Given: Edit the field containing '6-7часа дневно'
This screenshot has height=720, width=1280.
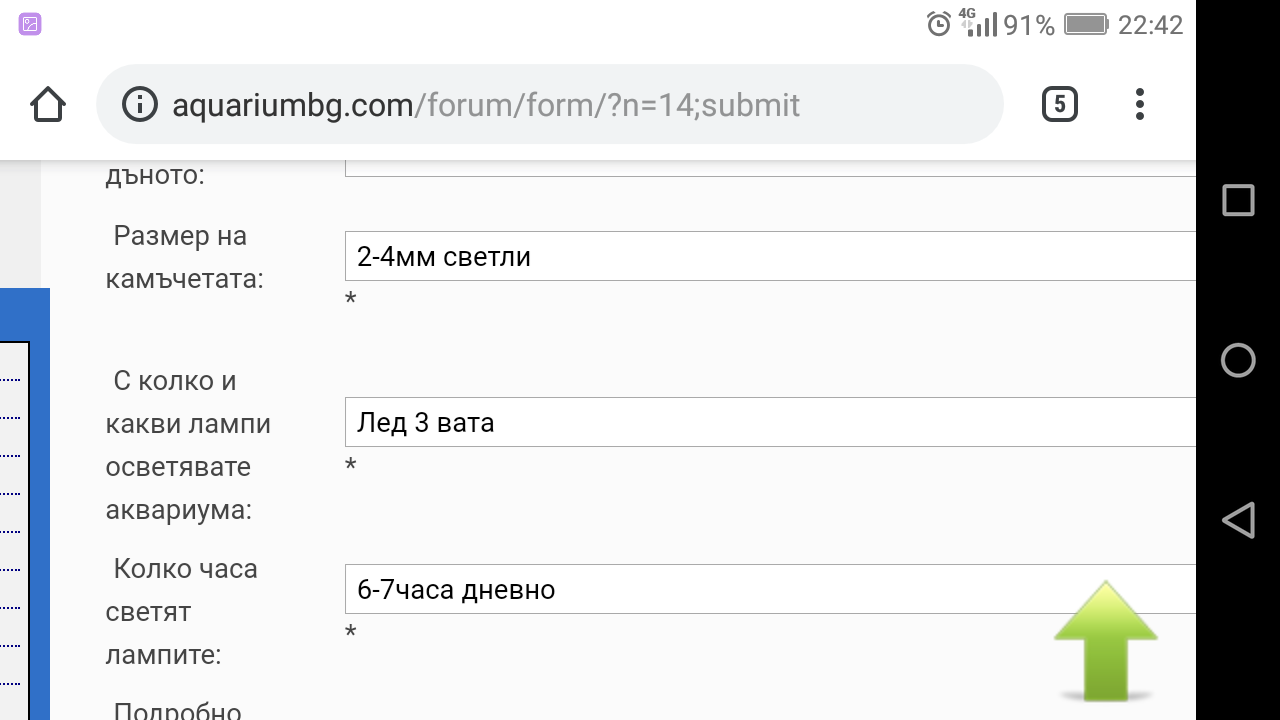Looking at the screenshot, I should 770,590.
